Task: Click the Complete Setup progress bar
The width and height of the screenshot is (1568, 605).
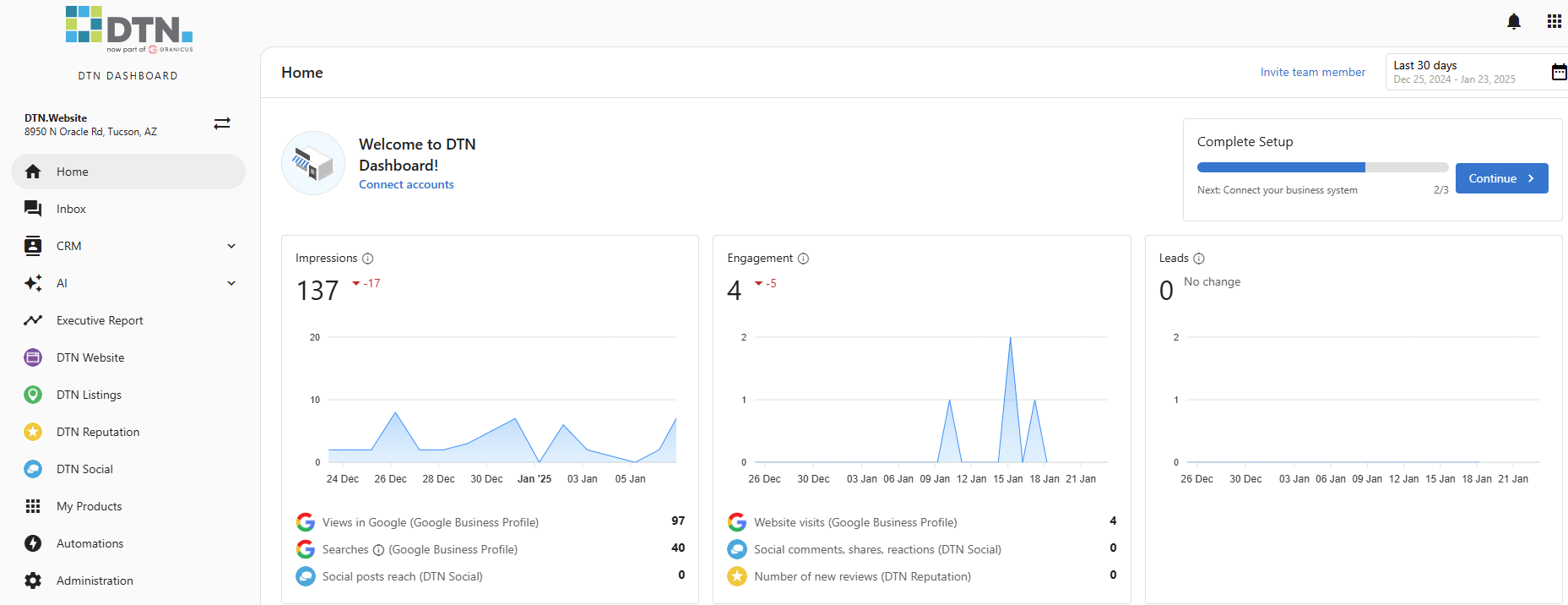Action: (1322, 167)
